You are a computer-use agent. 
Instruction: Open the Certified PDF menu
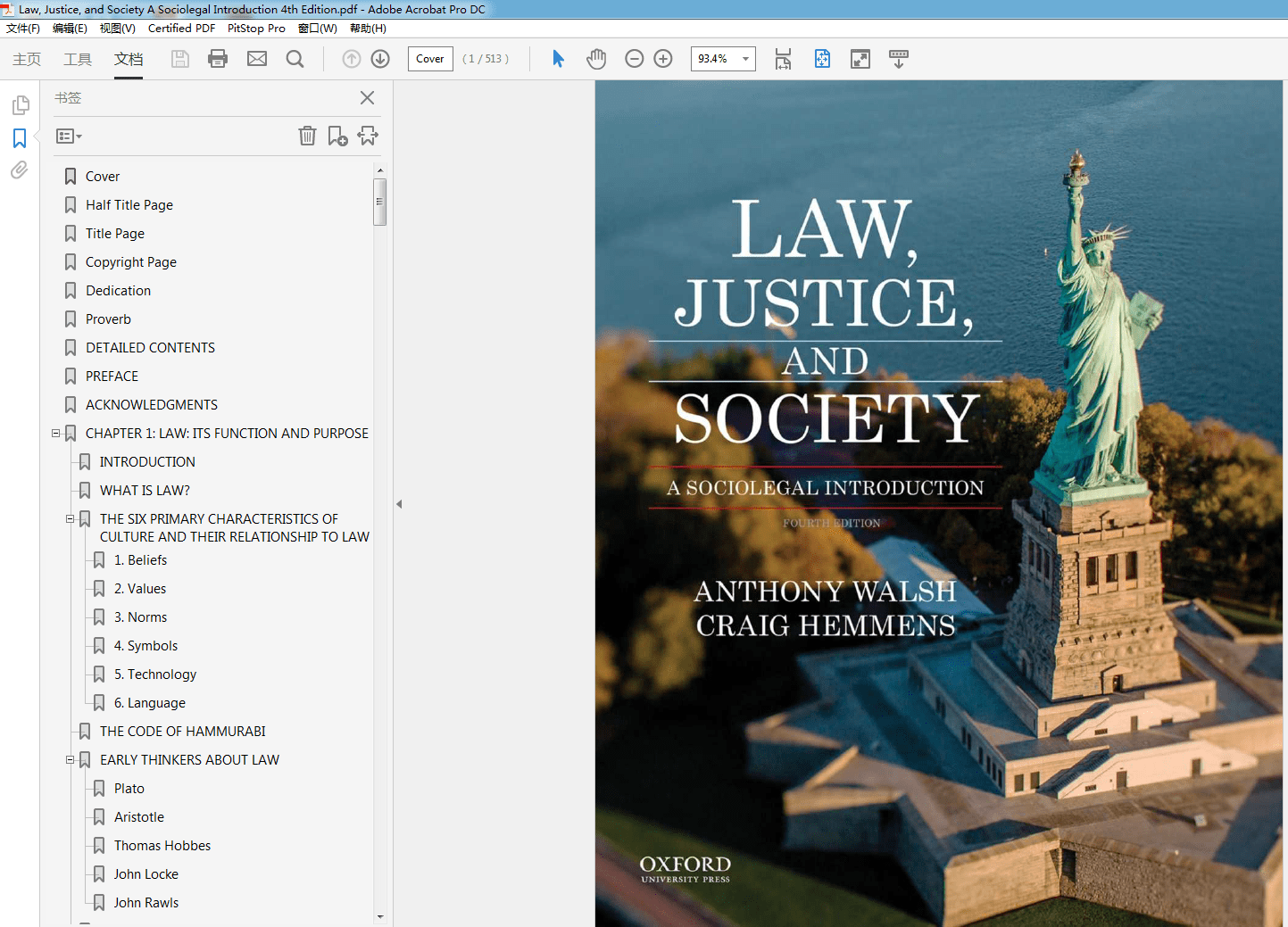(181, 29)
